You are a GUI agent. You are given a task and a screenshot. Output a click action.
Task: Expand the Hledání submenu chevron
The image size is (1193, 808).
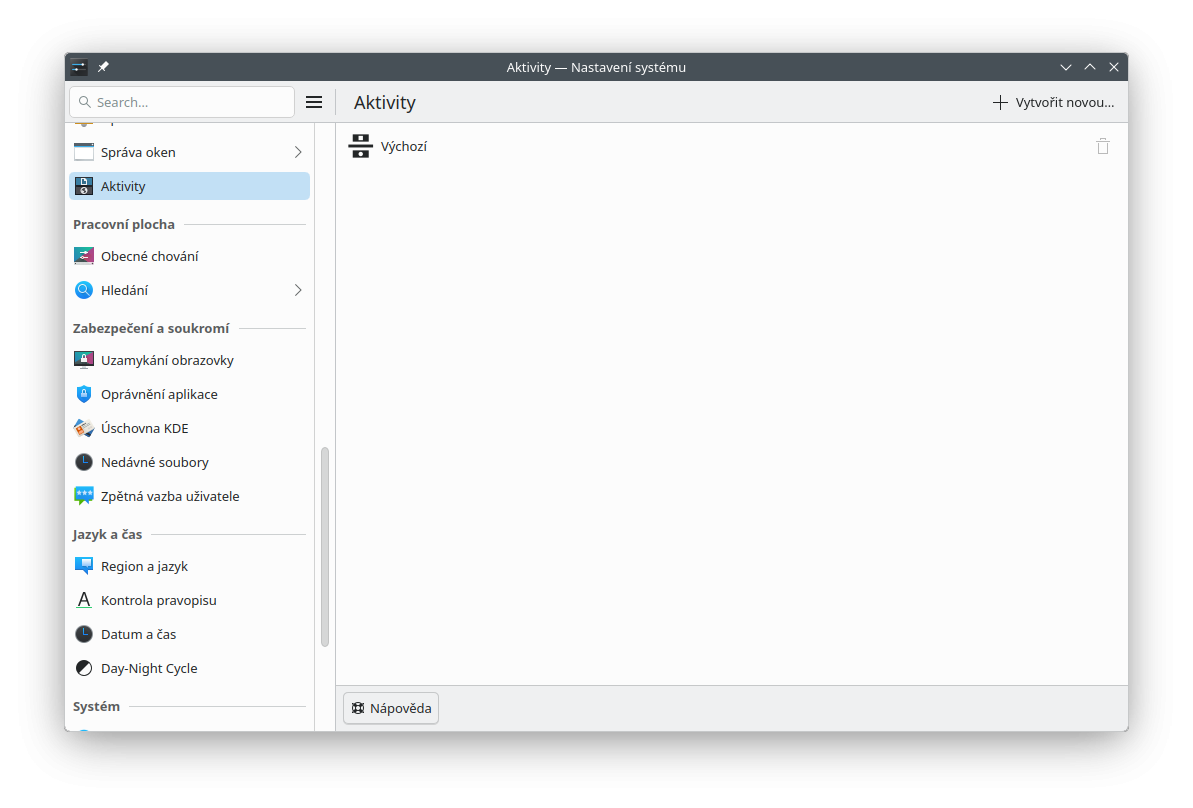click(x=297, y=290)
